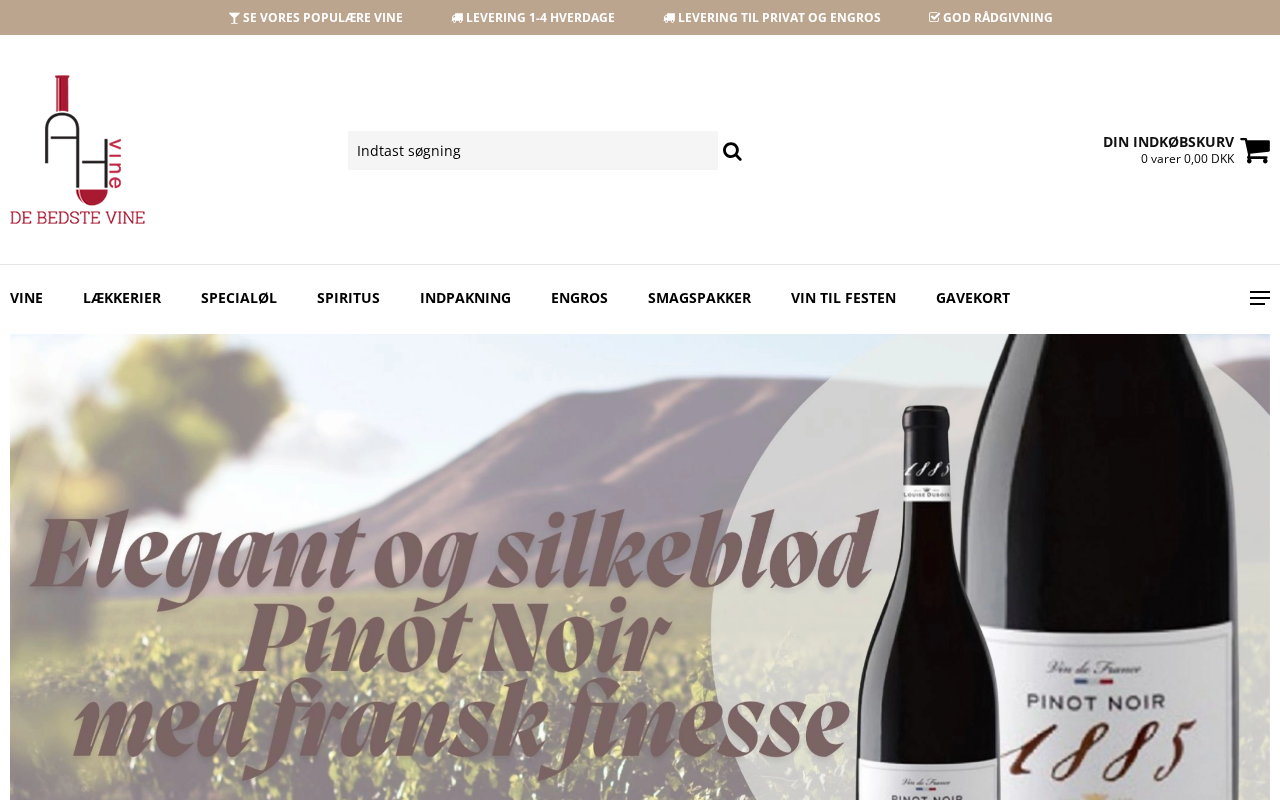1280x800 pixels.
Task: Open the GAVEKORT page
Action: click(973, 298)
